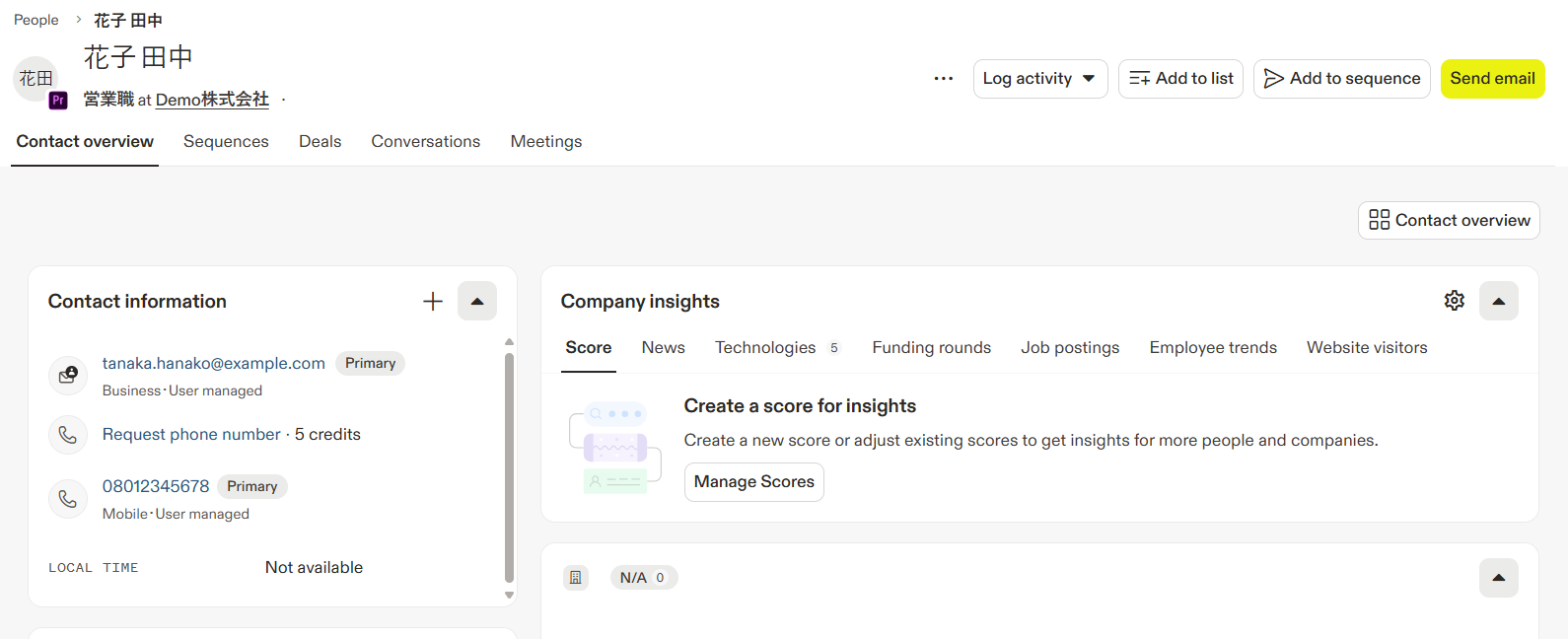The height and width of the screenshot is (639, 1568).
Task: Click the Manage Scores button
Action: [x=753, y=482]
